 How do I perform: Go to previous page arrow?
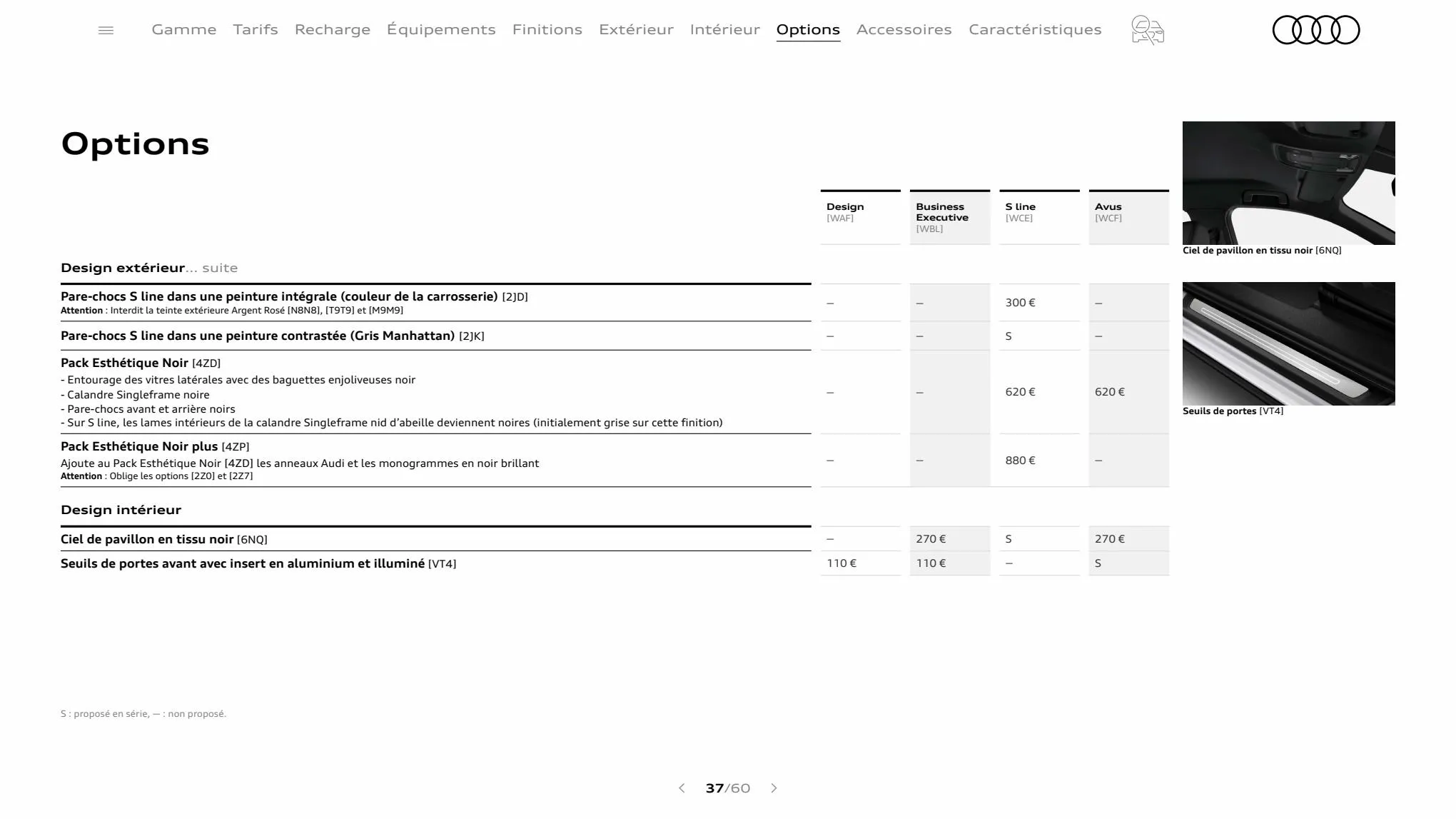point(682,788)
